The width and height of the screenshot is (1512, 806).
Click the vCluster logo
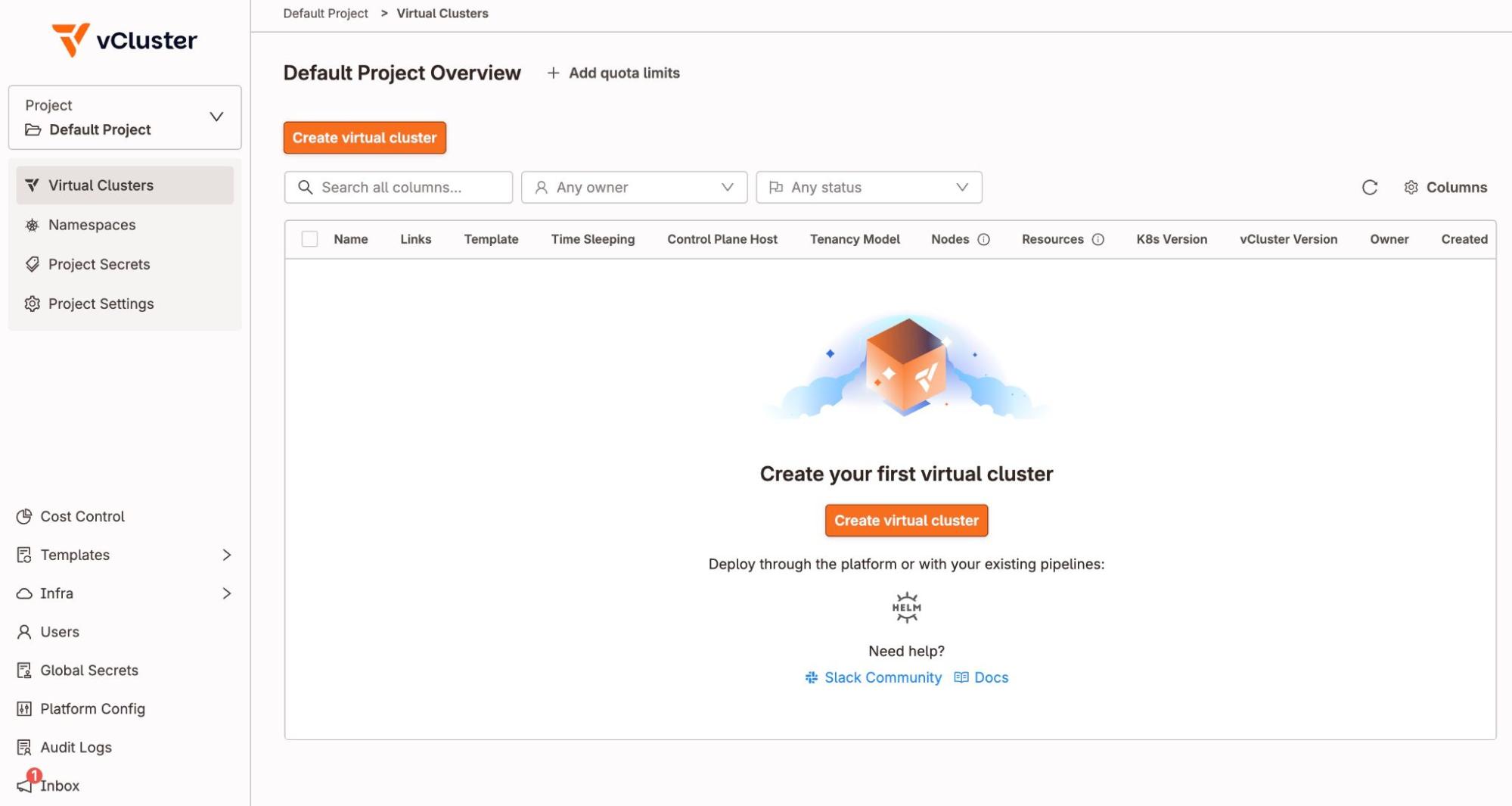(125, 39)
